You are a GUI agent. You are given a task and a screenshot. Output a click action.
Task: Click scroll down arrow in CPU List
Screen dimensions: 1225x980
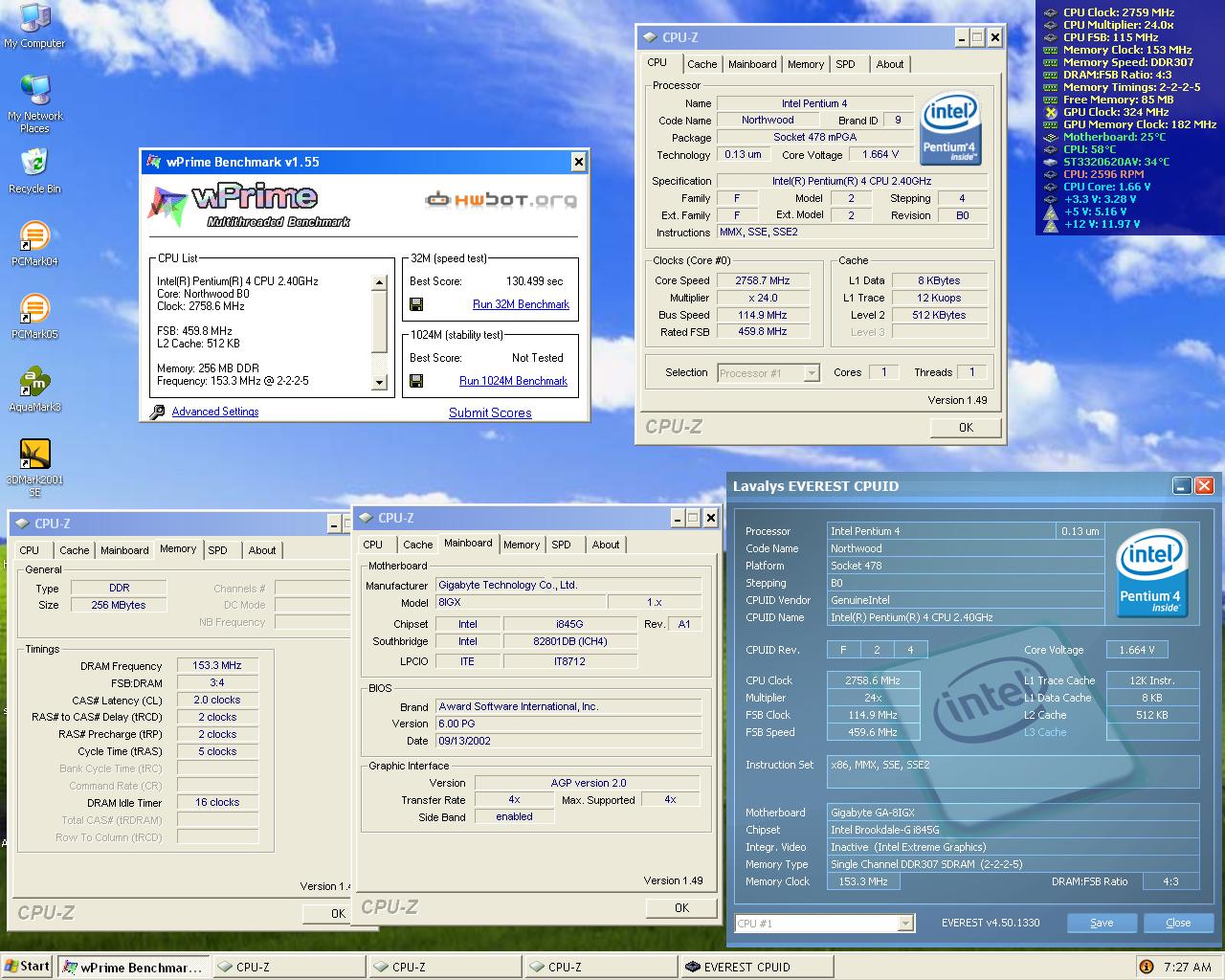(379, 383)
